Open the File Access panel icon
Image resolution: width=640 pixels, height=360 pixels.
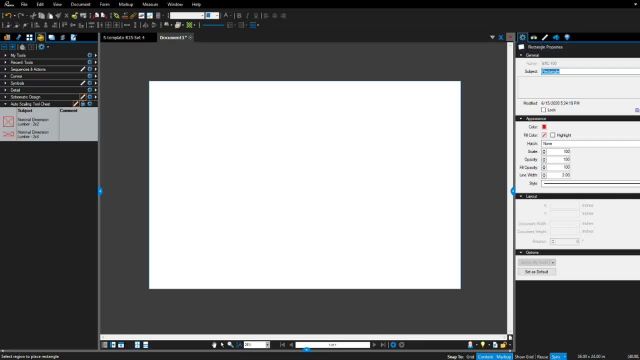7,37
